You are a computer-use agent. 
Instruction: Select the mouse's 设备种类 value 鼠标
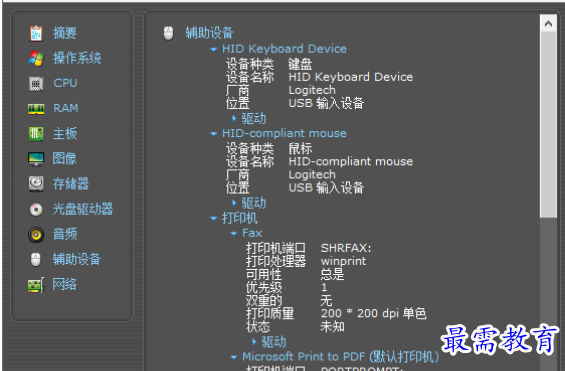tap(300, 149)
